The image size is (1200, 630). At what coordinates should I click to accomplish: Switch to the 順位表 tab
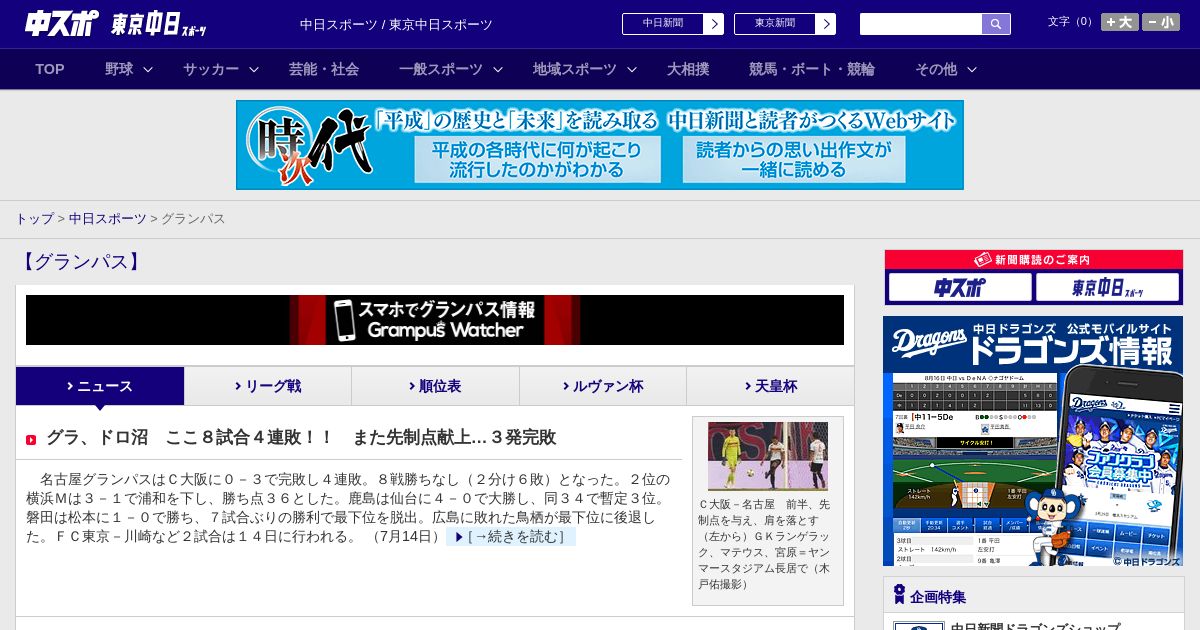(x=435, y=386)
